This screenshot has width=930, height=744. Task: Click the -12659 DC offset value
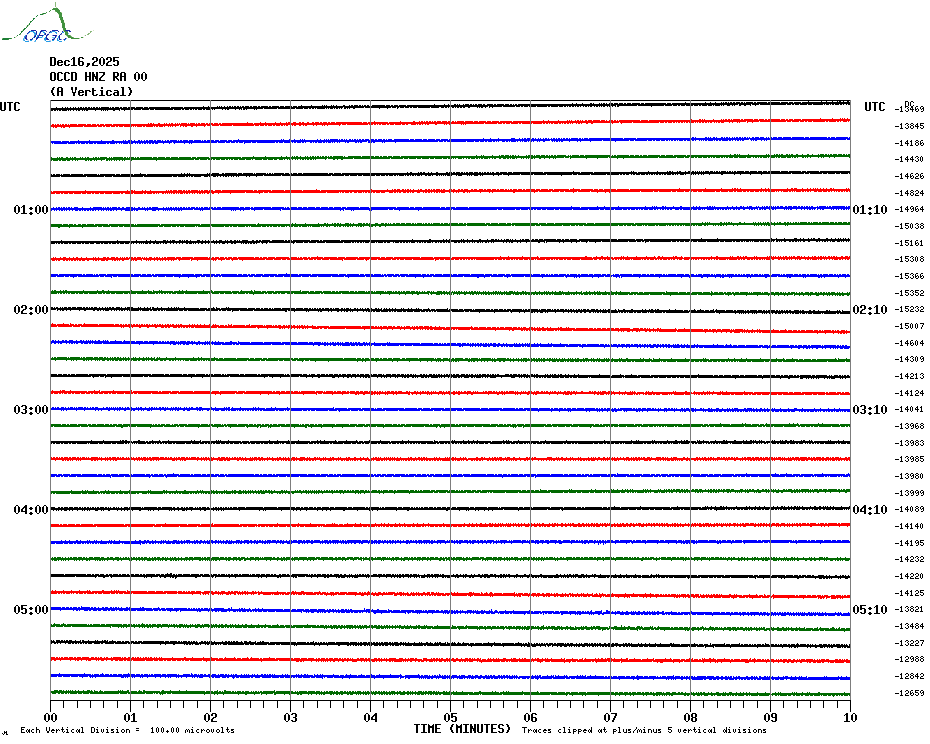point(910,693)
